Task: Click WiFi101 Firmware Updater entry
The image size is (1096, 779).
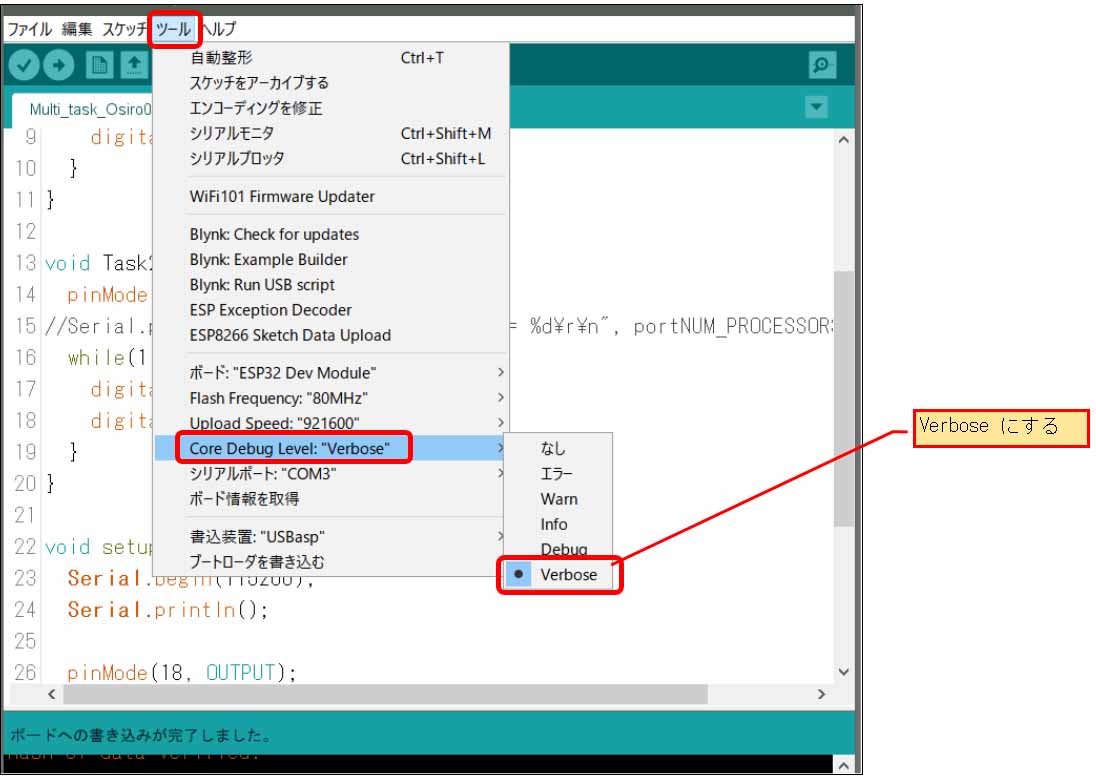Action: (x=282, y=196)
